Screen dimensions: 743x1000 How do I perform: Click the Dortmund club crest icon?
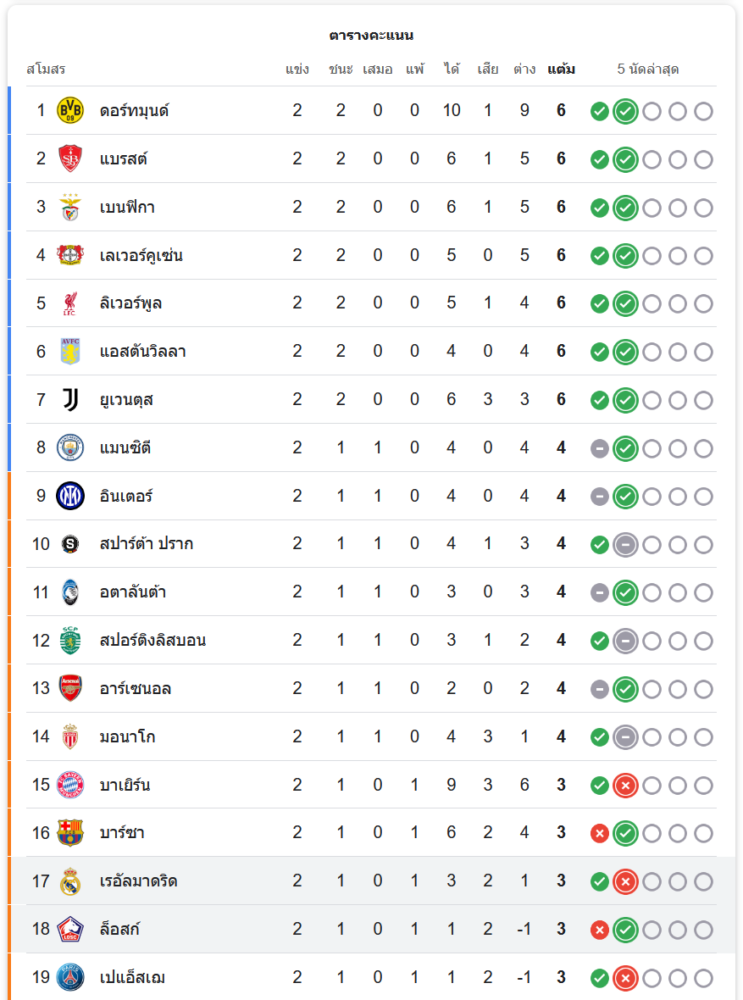70,110
